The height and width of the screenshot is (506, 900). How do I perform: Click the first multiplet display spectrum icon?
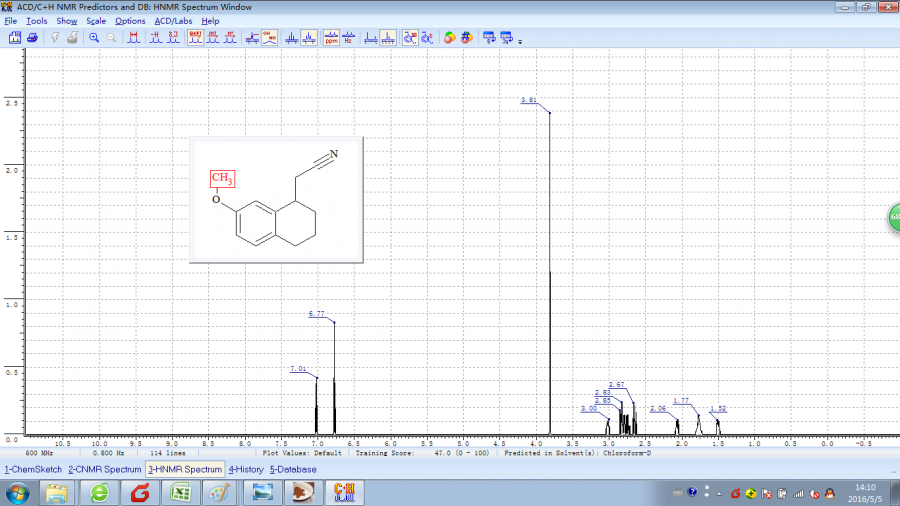point(292,38)
